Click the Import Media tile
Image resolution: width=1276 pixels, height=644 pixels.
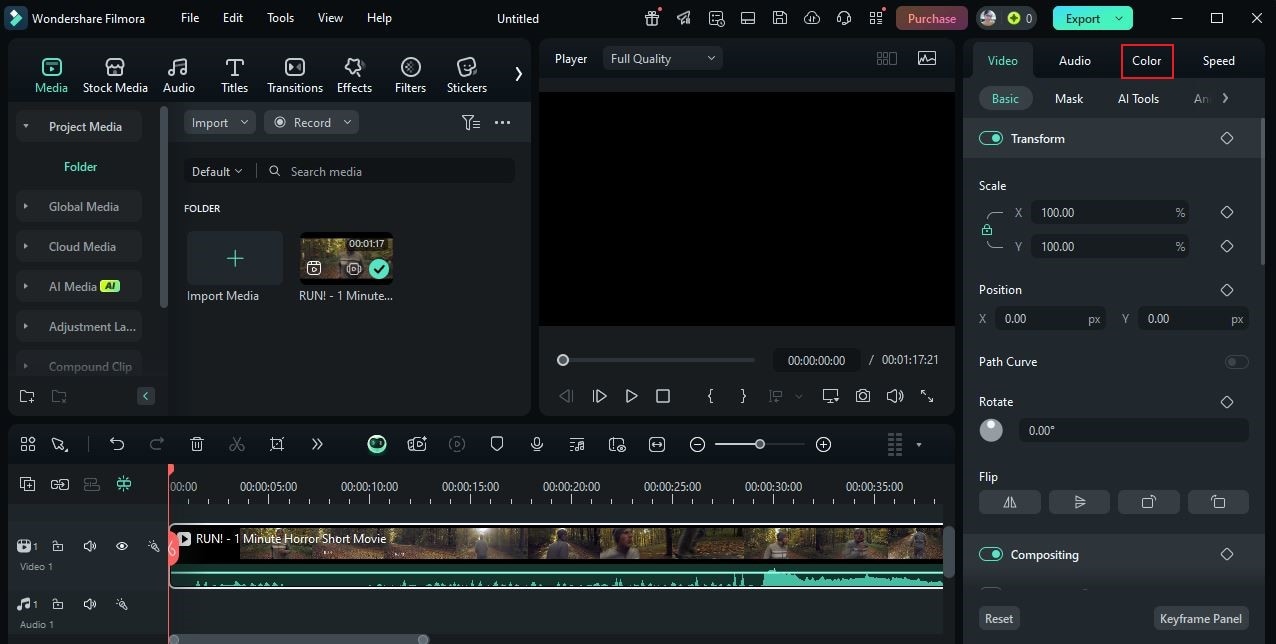click(x=235, y=258)
